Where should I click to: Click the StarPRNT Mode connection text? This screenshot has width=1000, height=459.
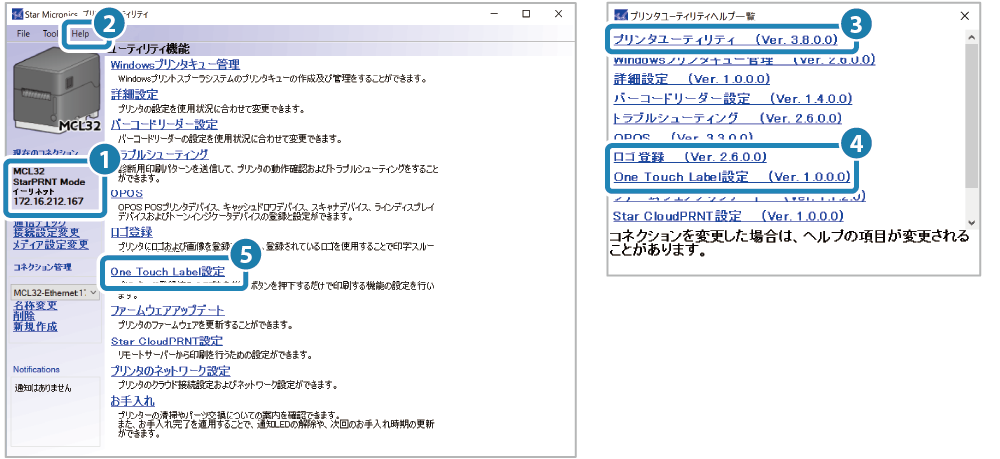(x=48, y=182)
